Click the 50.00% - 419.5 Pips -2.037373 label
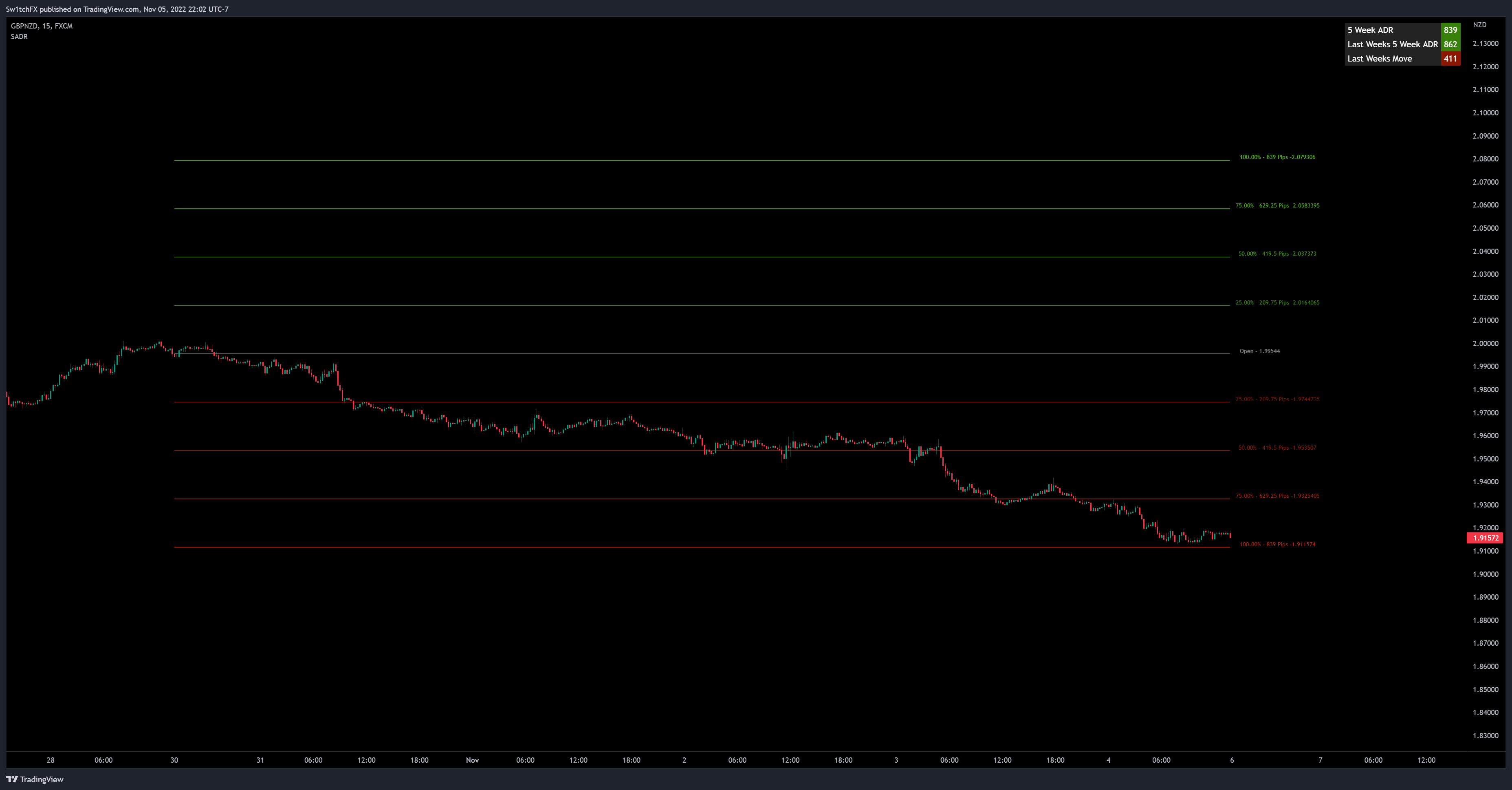1512x790 pixels. pyautogui.click(x=1277, y=254)
